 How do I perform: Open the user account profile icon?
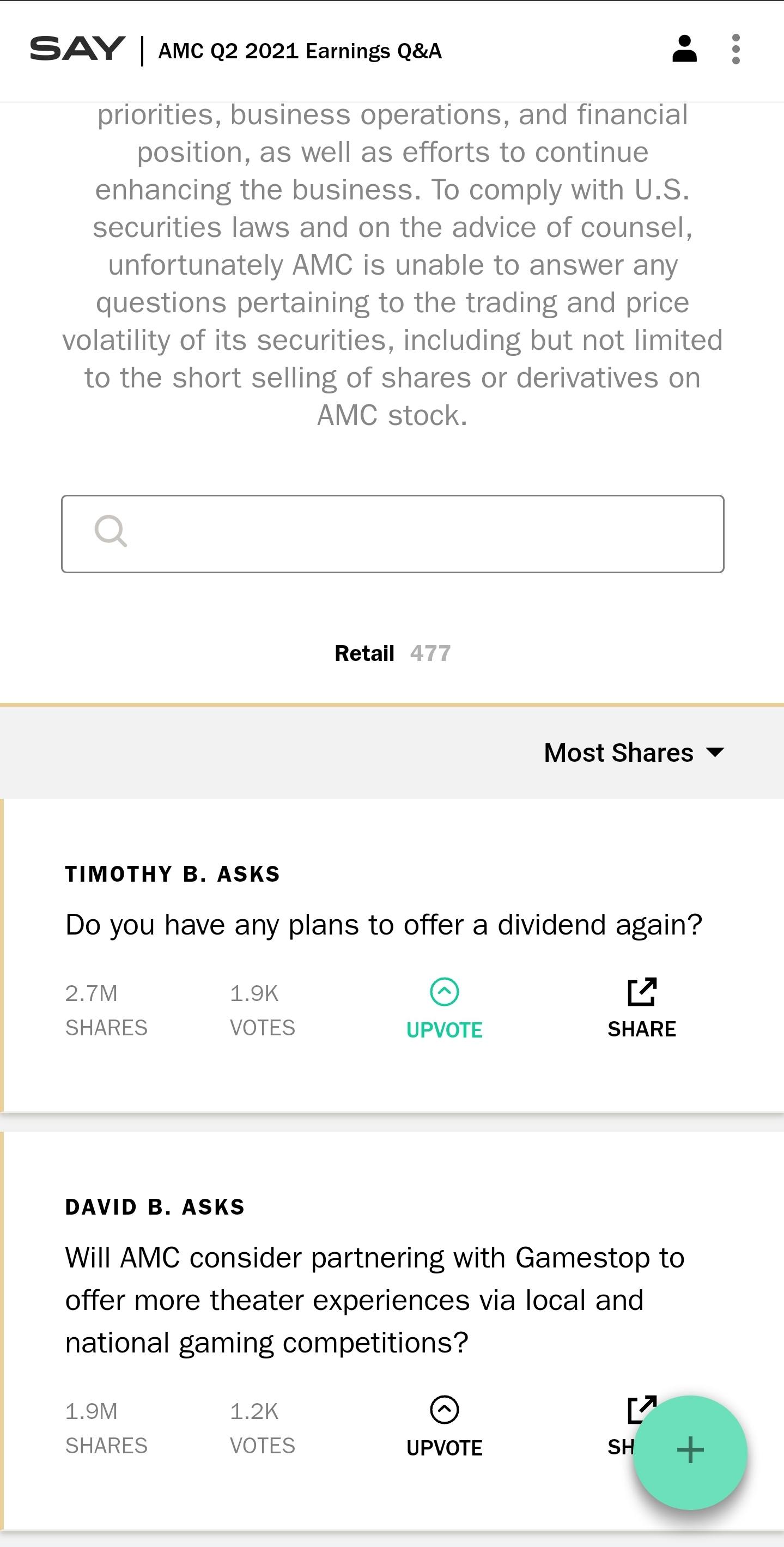(684, 49)
